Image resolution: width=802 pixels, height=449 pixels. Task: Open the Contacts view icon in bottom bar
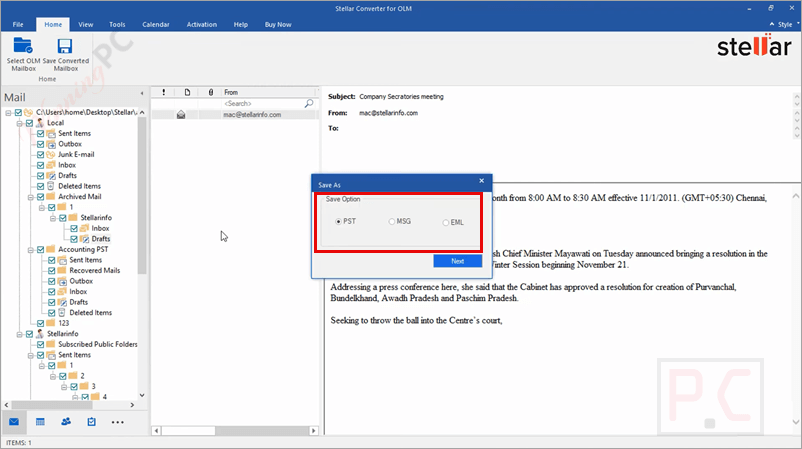[x=66, y=422]
